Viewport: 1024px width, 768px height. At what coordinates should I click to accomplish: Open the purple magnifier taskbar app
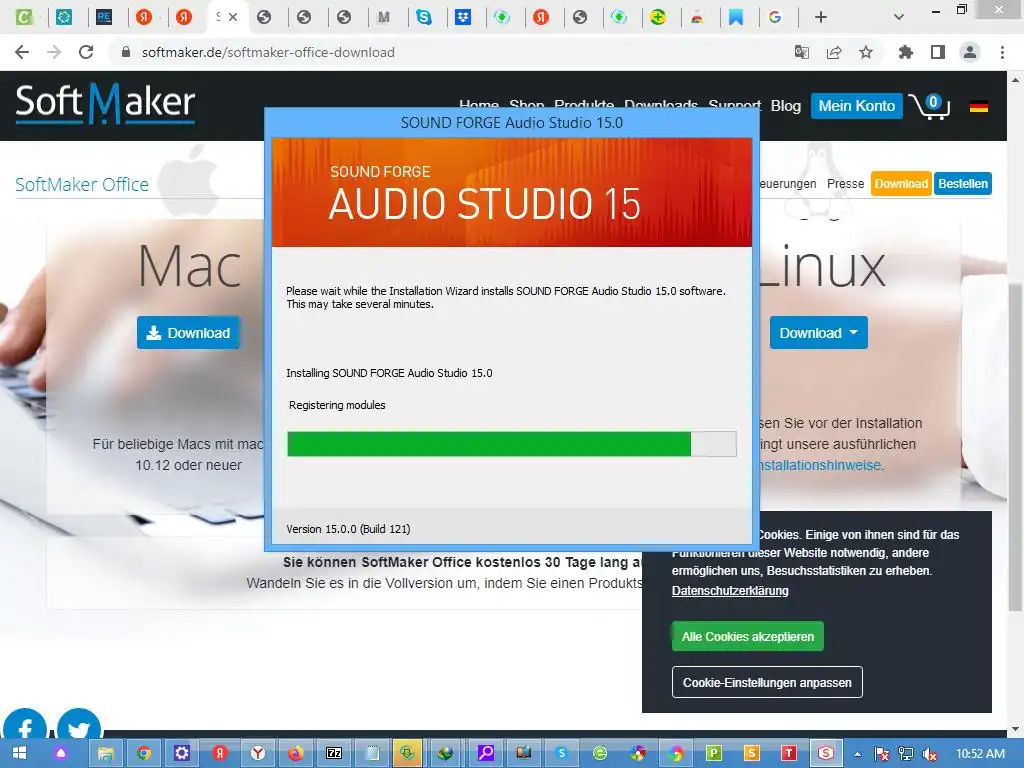click(x=486, y=754)
